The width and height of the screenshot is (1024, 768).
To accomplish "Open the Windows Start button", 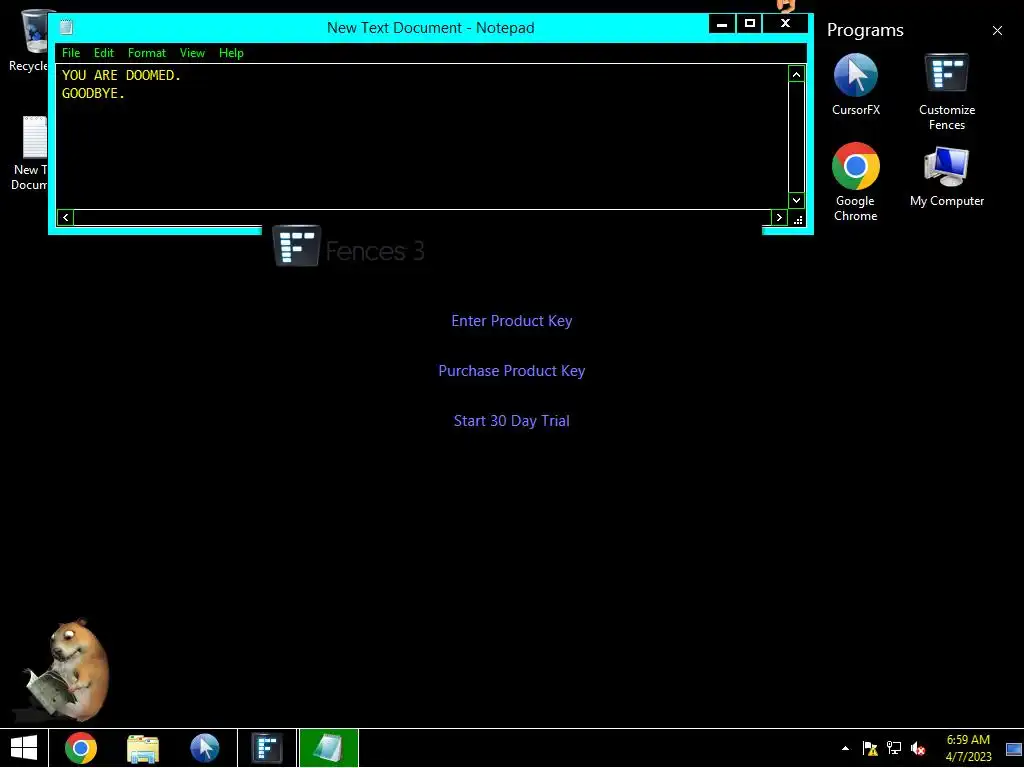I will click(24, 748).
